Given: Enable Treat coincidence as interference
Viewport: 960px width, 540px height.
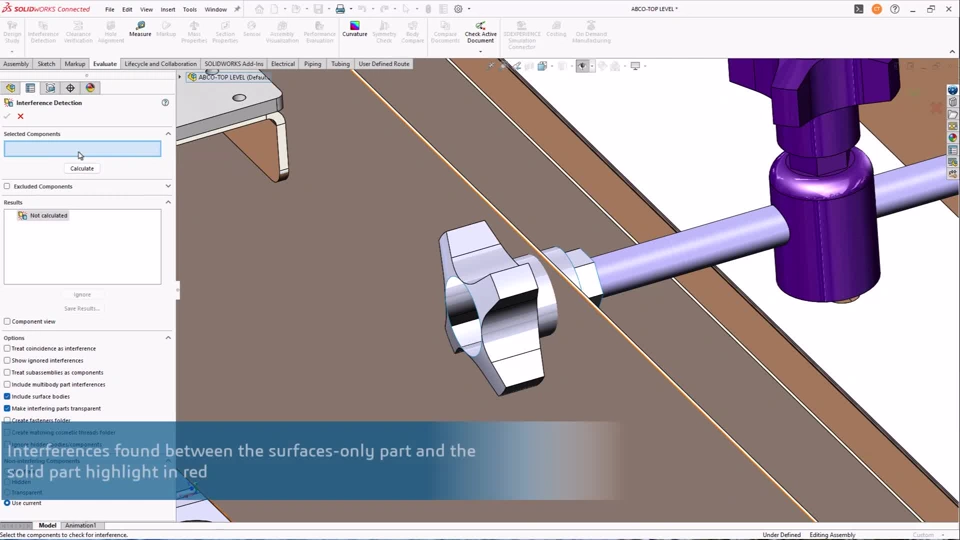Looking at the screenshot, I should click(x=7, y=349).
